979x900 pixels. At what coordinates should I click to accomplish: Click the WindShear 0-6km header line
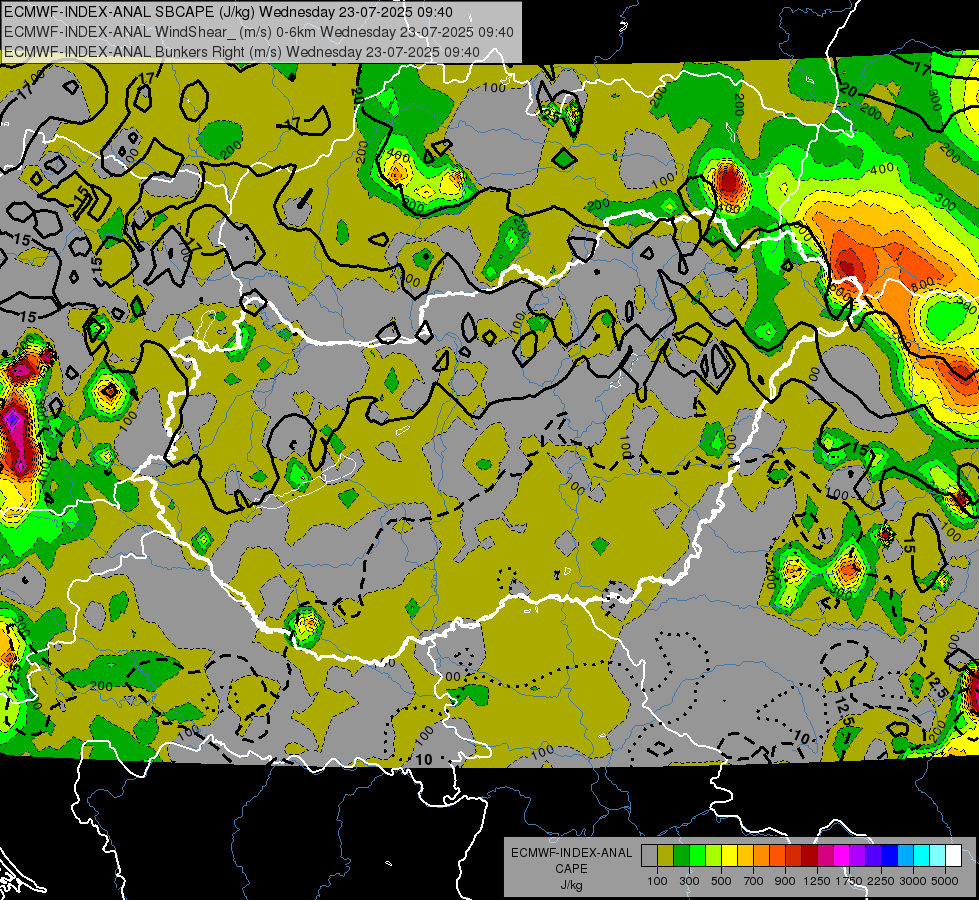258,32
